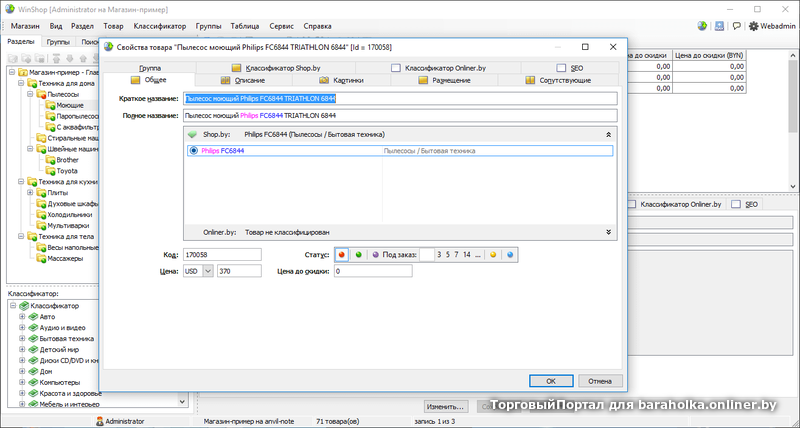800x428 pixels.
Task: Click the Бытовая техника classifier icon
Action: [33, 339]
